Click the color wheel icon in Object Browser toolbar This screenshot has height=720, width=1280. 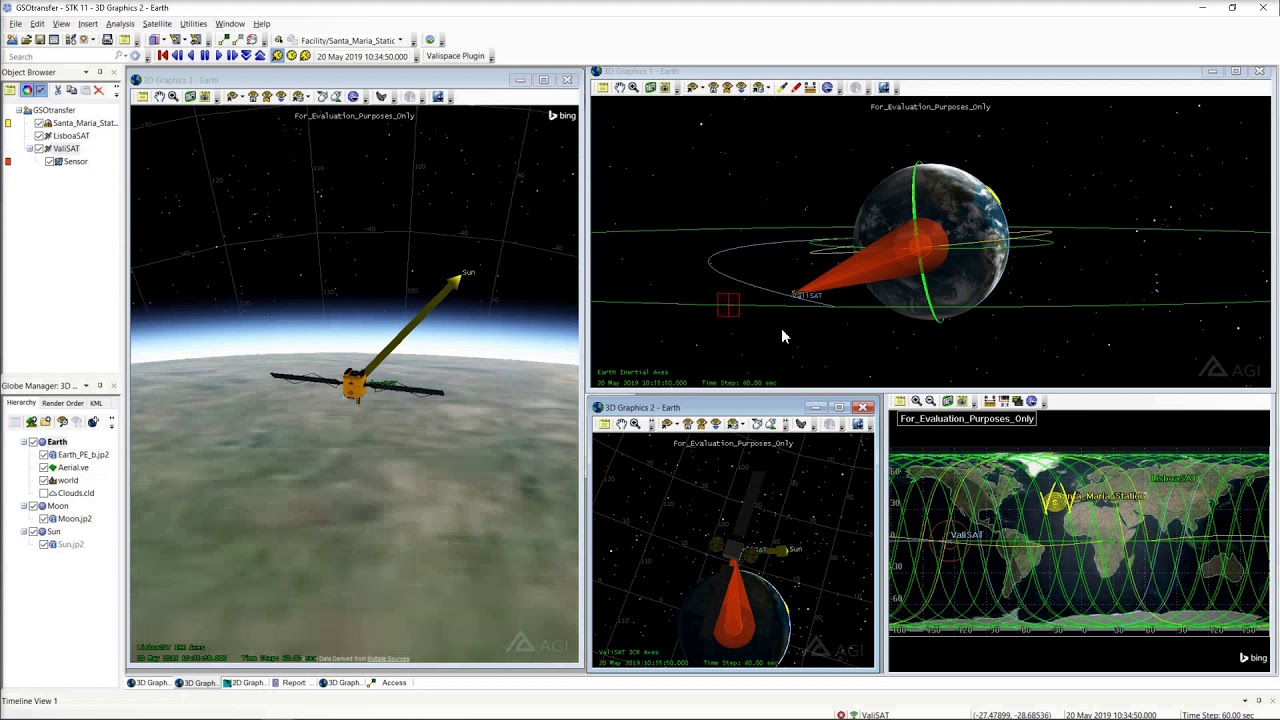27,90
